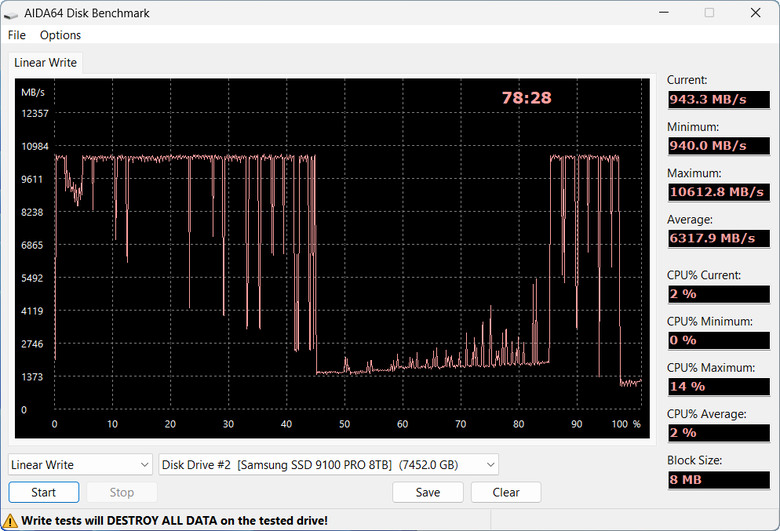This screenshot has height=531, width=780.
Task: Minimize the AIDA64 Disk Benchmark window
Action: tap(664, 12)
